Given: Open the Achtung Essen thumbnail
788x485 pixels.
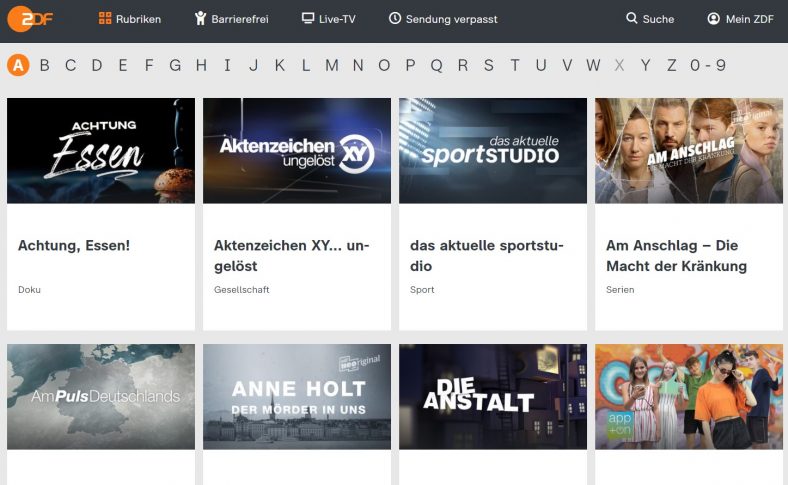Looking at the screenshot, I should [x=101, y=151].
